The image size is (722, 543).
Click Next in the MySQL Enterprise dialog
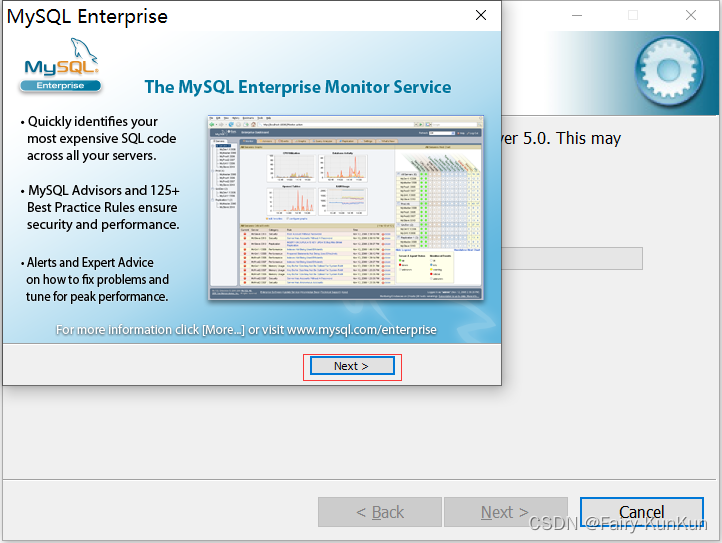(352, 366)
